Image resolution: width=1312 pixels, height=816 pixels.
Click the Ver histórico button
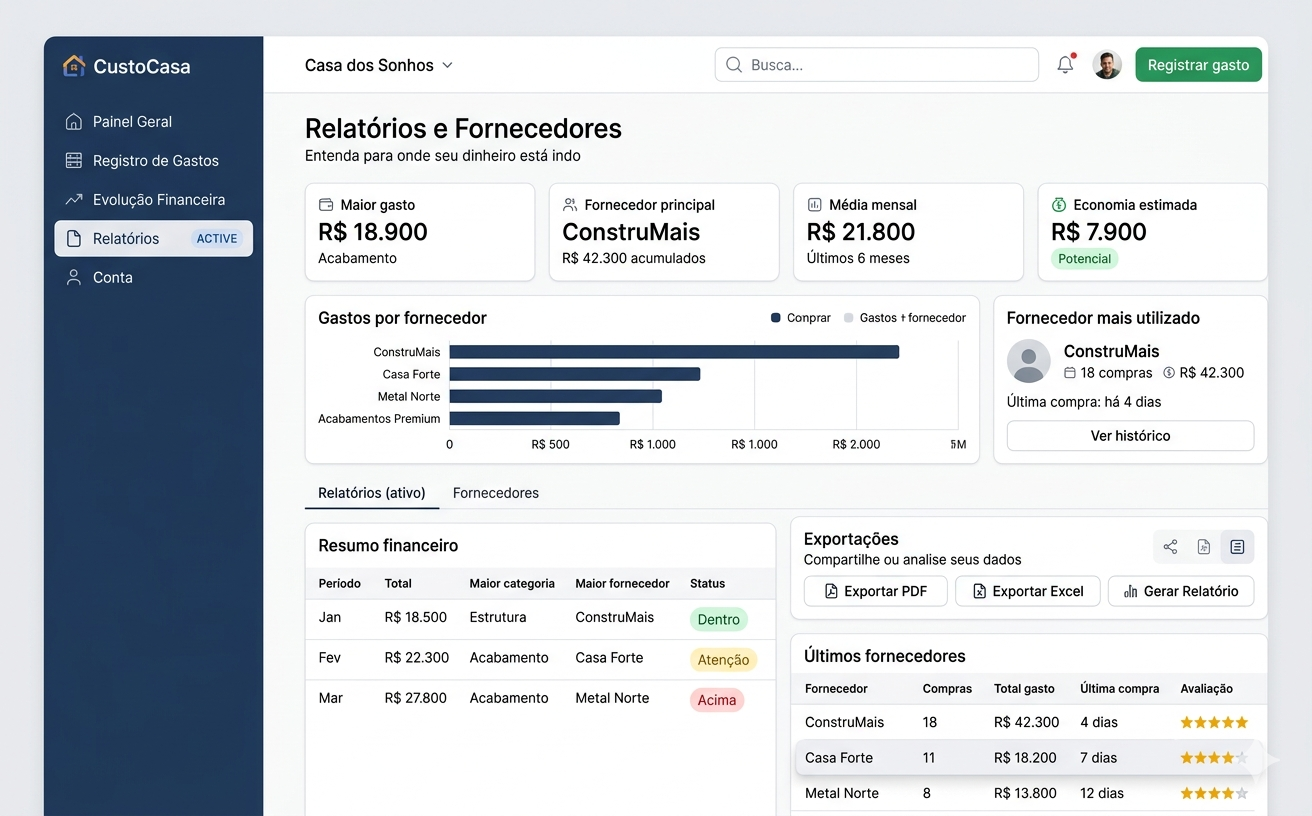tap(1130, 436)
